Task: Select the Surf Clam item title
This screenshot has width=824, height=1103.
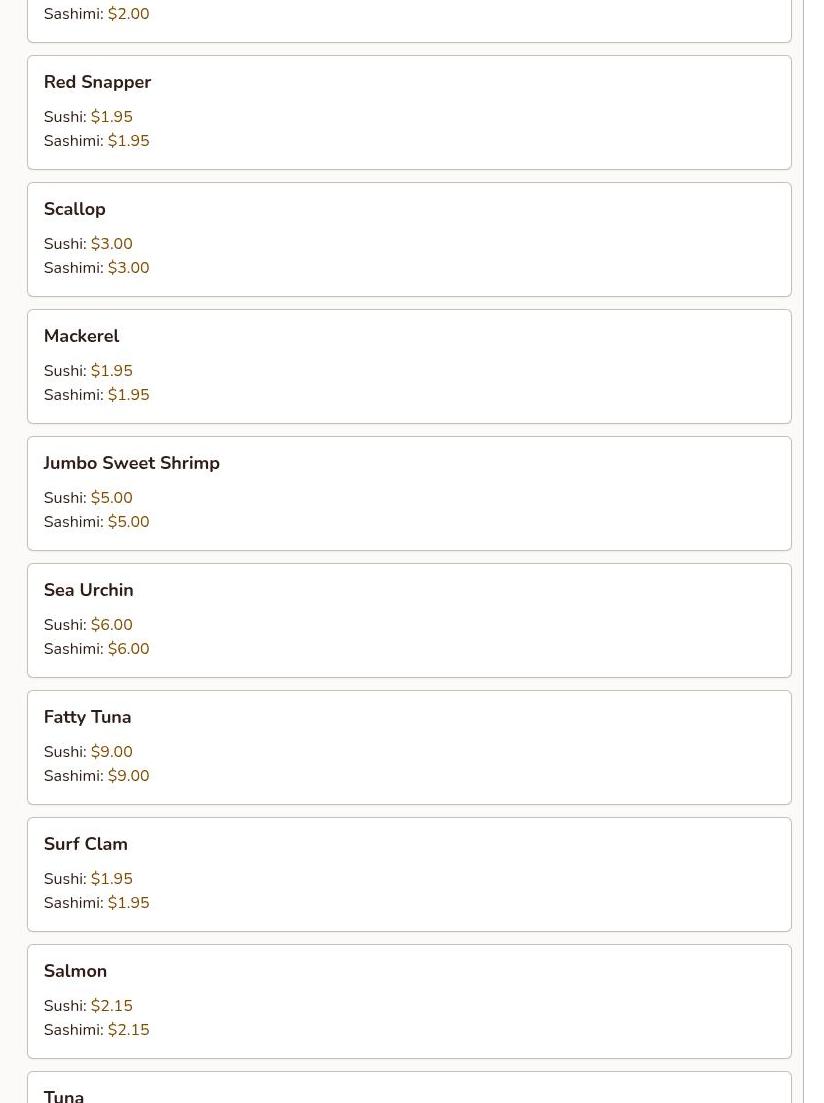Action: tap(85, 844)
